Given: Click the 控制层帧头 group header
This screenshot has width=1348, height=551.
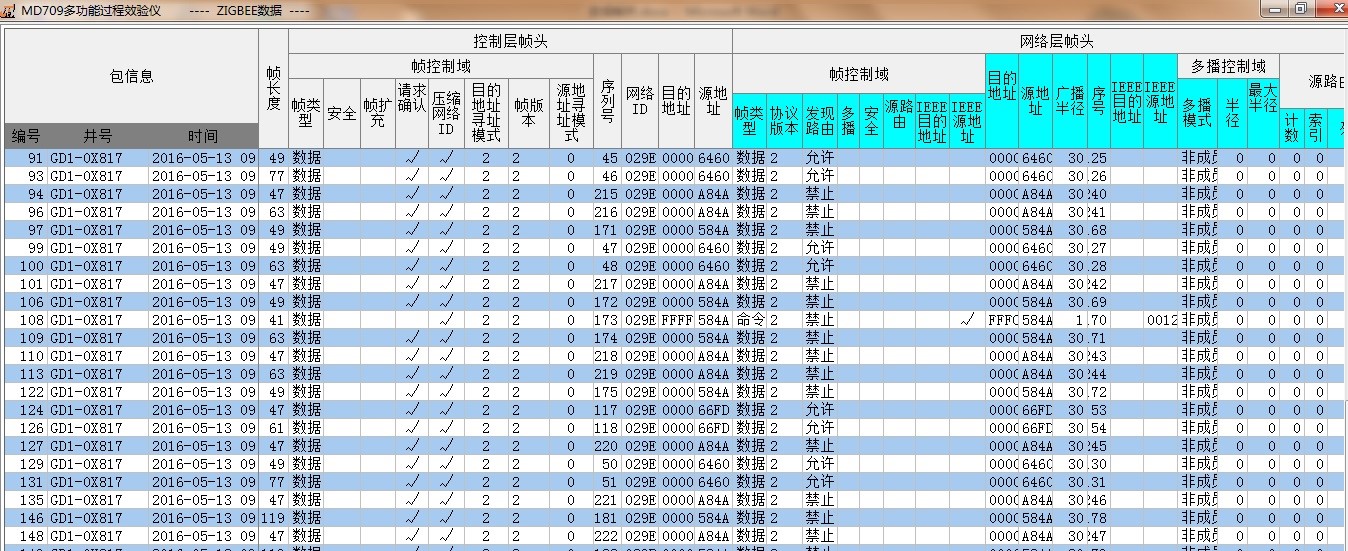Looking at the screenshot, I should pos(510,42).
